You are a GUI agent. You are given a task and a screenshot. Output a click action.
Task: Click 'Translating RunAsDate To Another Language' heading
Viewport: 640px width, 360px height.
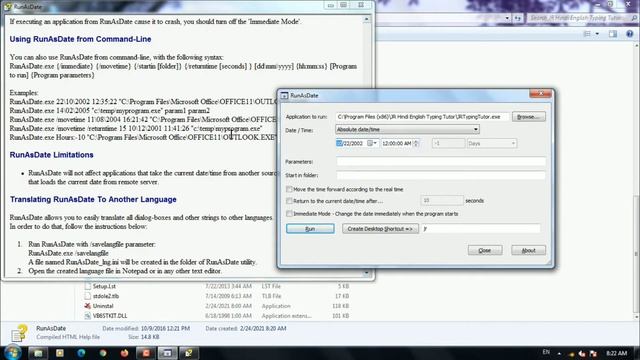click(x=93, y=199)
